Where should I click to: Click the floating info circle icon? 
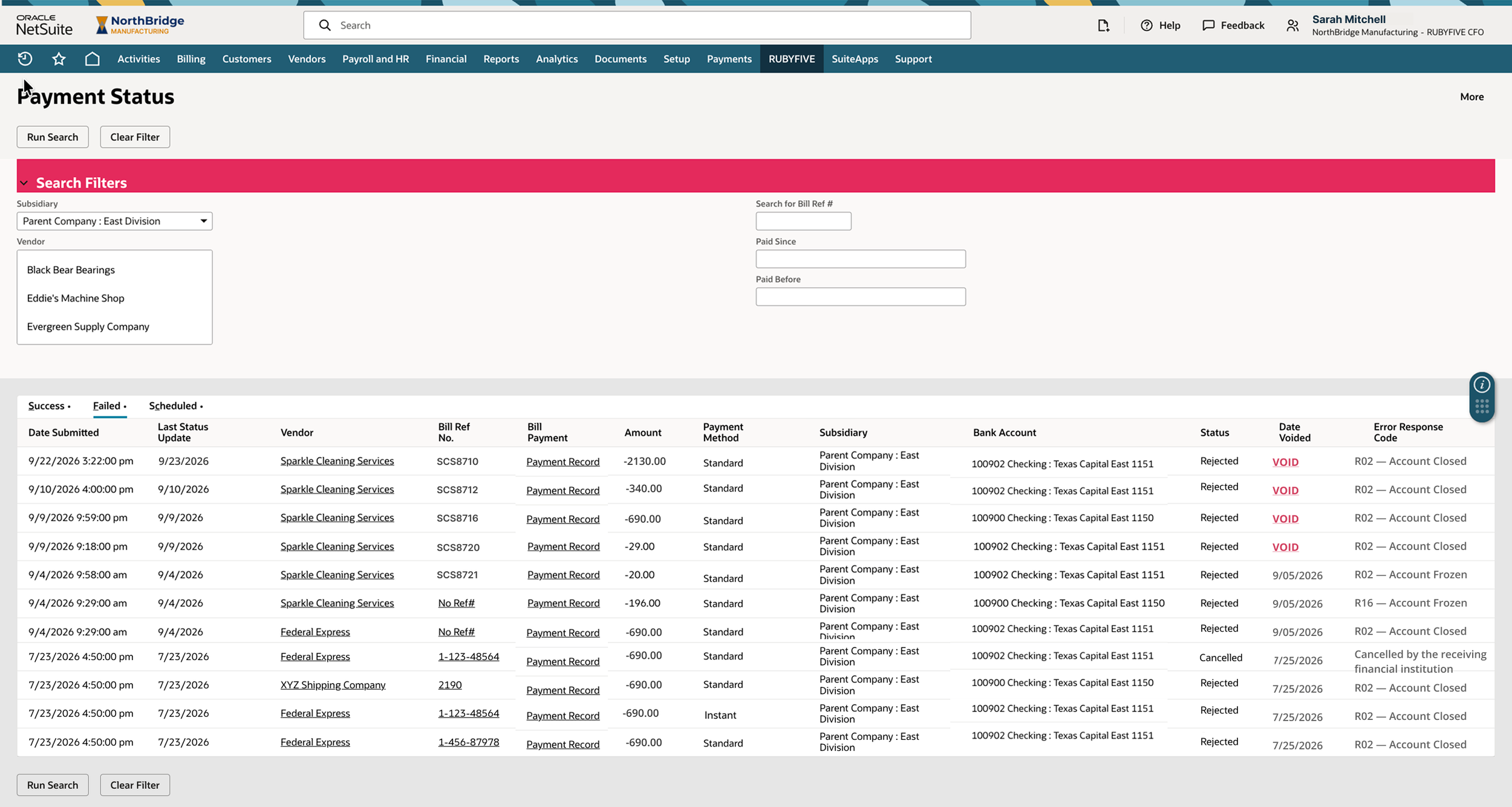click(x=1482, y=384)
